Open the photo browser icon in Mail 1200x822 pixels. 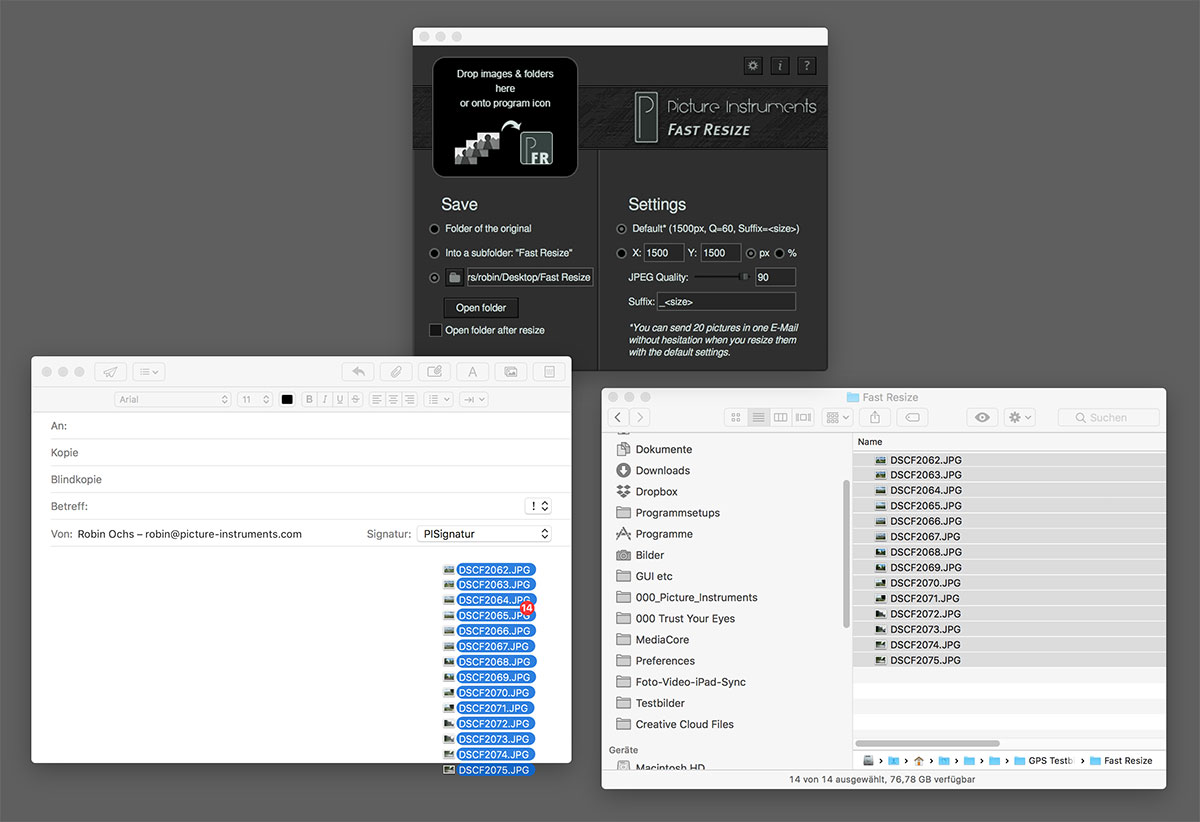[x=510, y=372]
